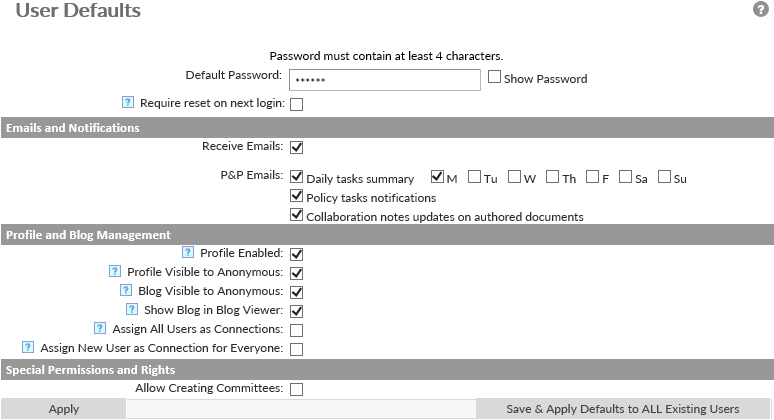
Task: Click help icon for Require reset on next login
Action: (128, 102)
